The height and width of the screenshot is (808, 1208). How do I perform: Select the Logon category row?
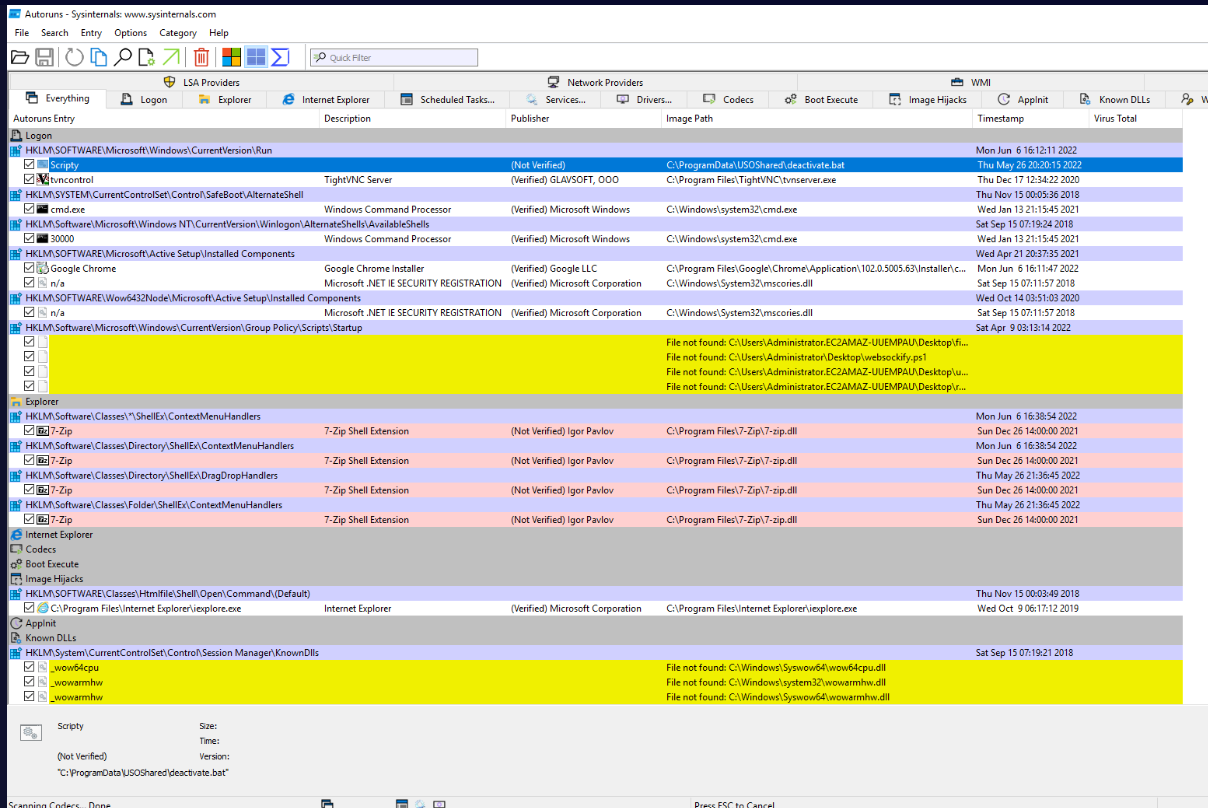coord(595,135)
